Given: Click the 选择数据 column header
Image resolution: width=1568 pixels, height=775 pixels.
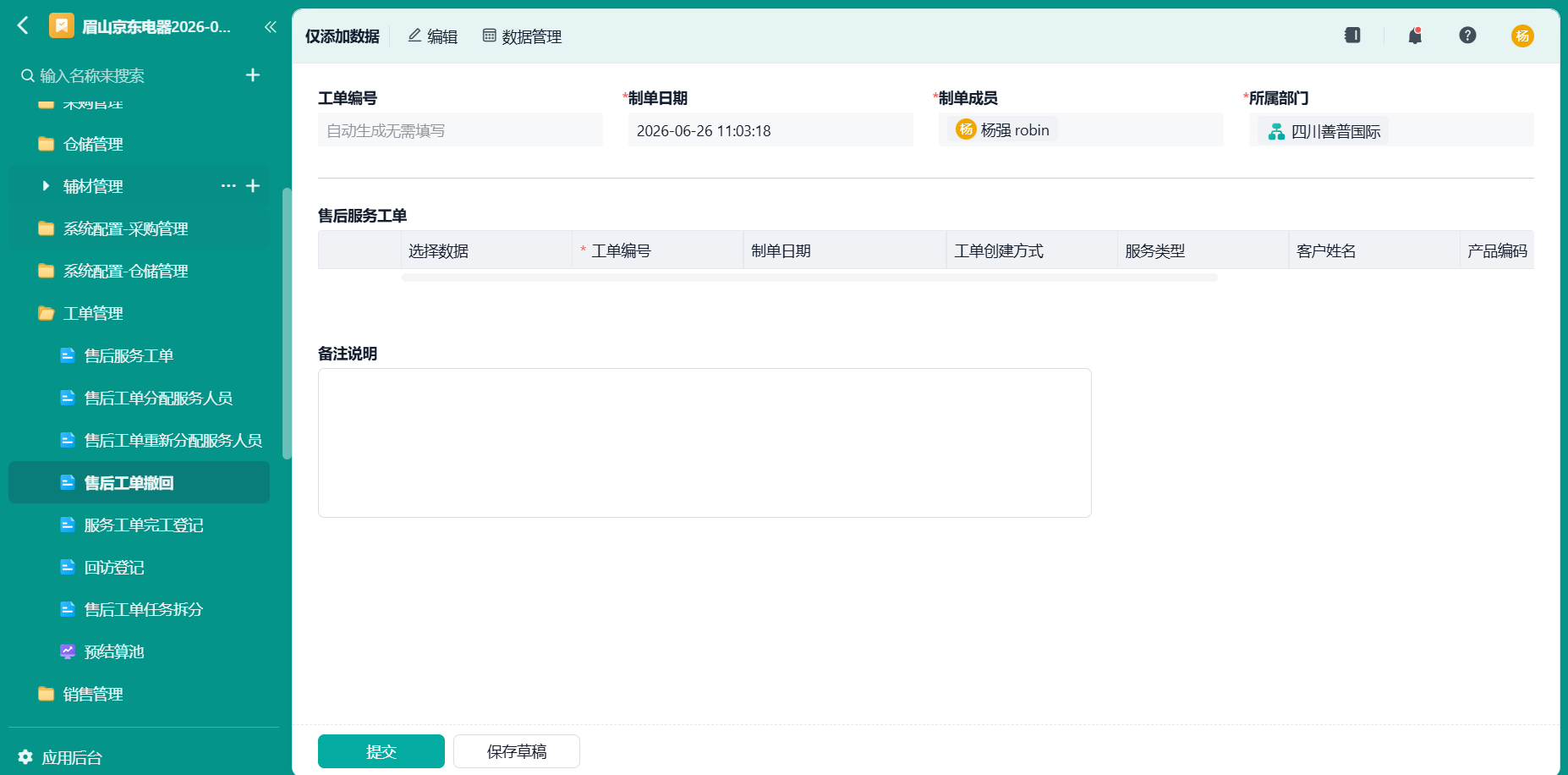Looking at the screenshot, I should 486,250.
